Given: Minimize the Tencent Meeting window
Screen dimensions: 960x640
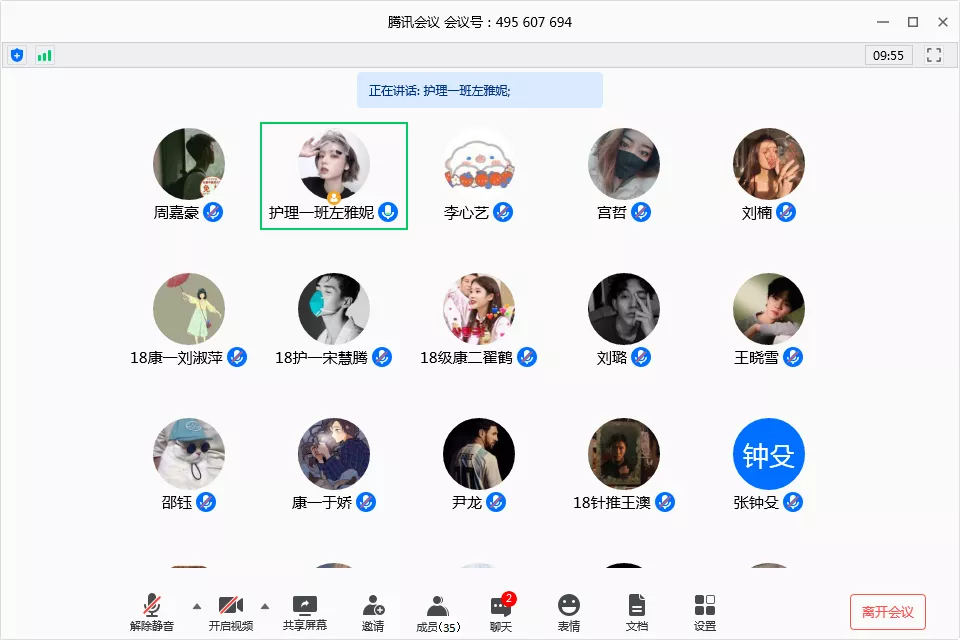Looking at the screenshot, I should click(x=882, y=22).
